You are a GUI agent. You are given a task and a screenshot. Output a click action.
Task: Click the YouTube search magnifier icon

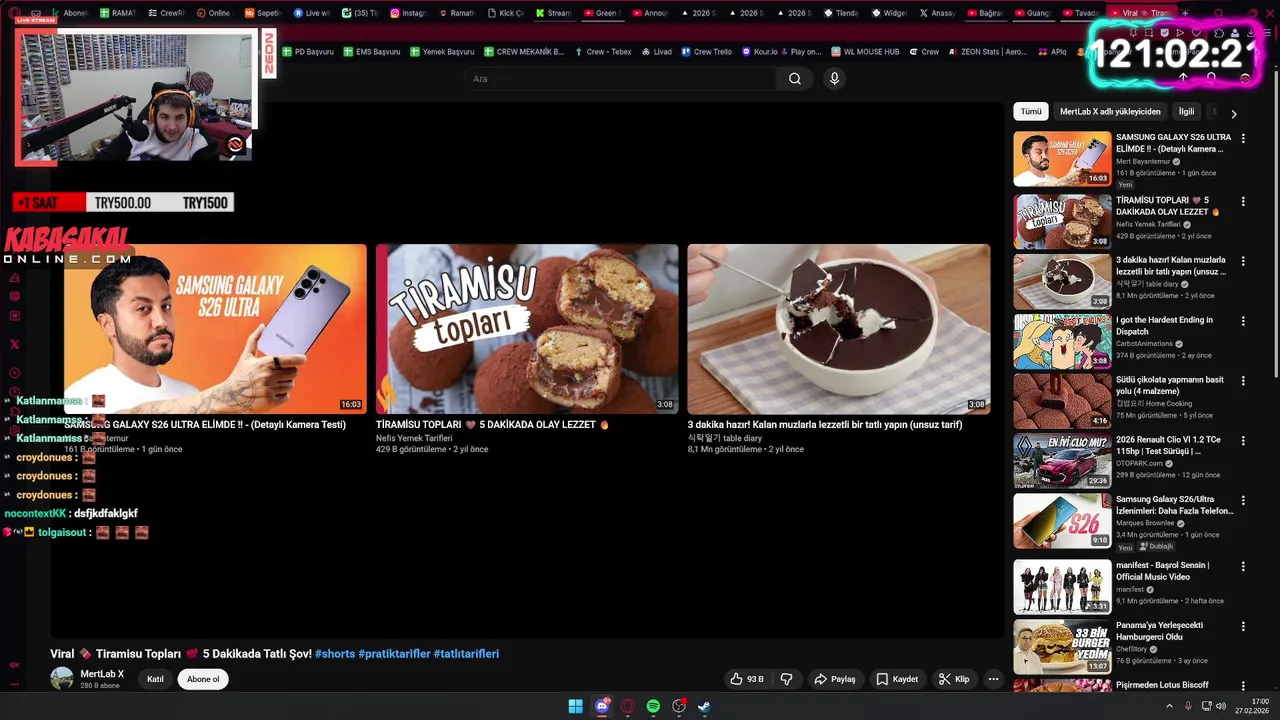click(x=795, y=79)
